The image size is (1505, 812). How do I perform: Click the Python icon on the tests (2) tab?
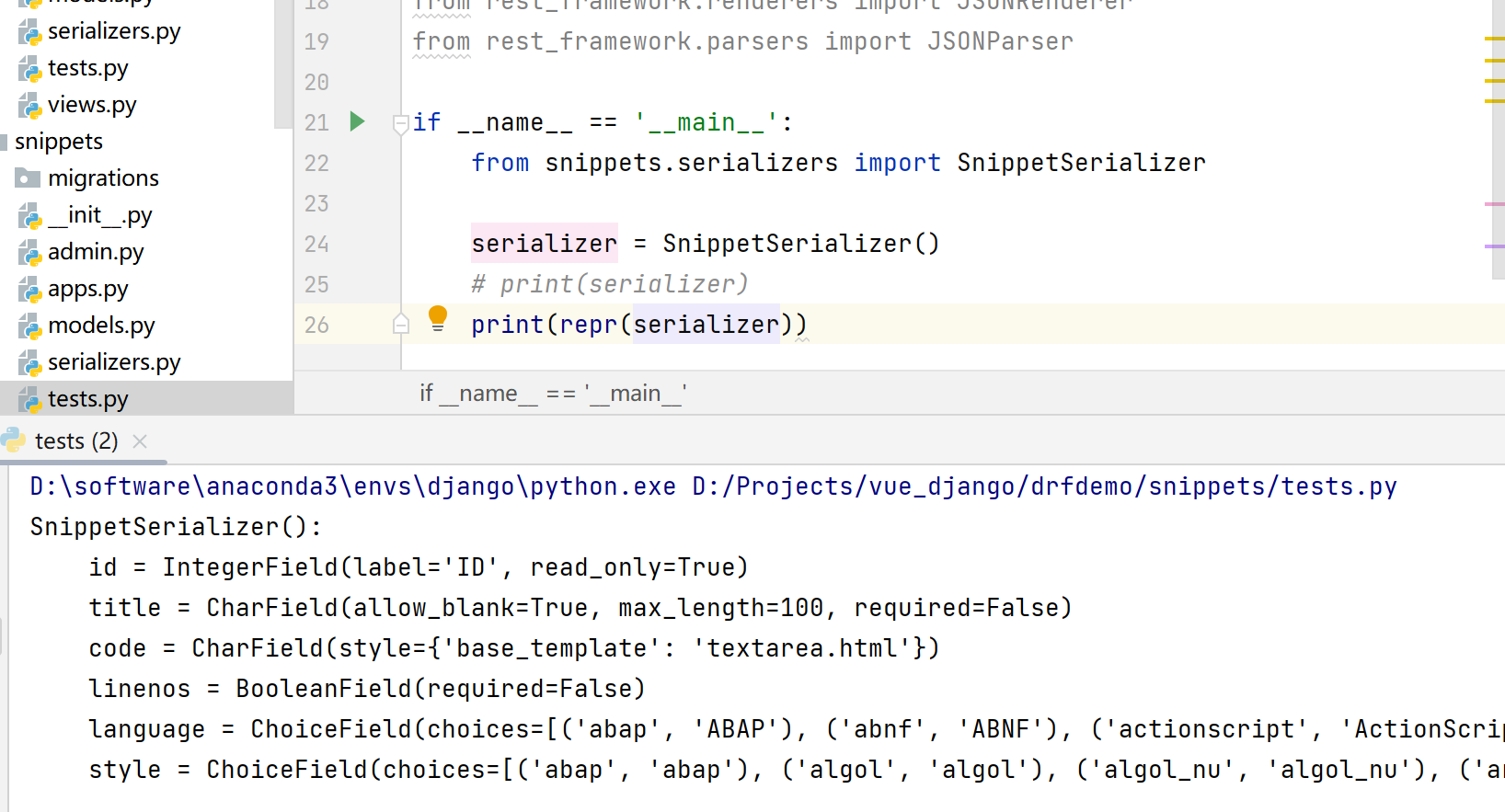(x=14, y=441)
